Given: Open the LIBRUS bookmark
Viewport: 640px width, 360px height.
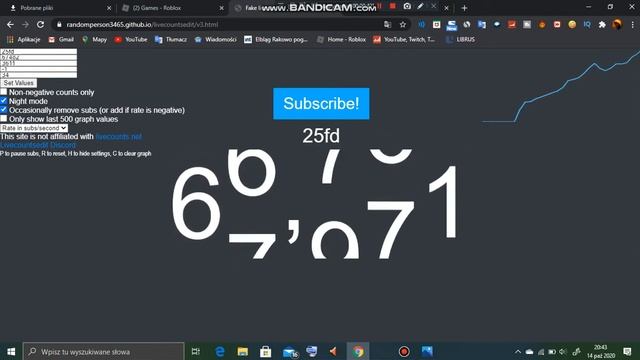Looking at the screenshot, I should coord(460,40).
